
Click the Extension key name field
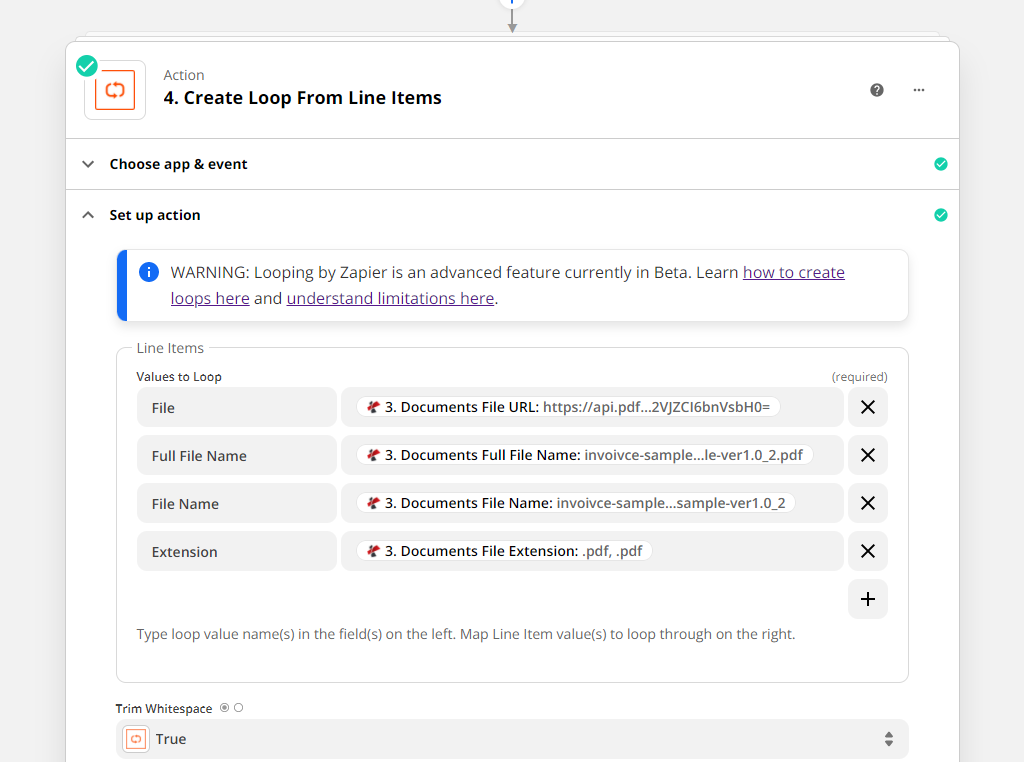[237, 551]
